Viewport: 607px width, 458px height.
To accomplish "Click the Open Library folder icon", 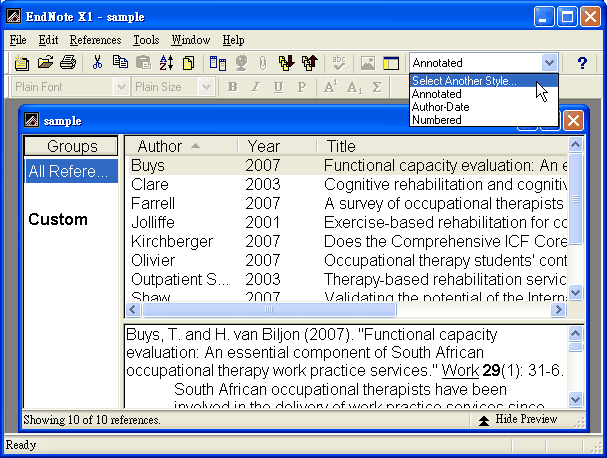I will [x=45, y=62].
